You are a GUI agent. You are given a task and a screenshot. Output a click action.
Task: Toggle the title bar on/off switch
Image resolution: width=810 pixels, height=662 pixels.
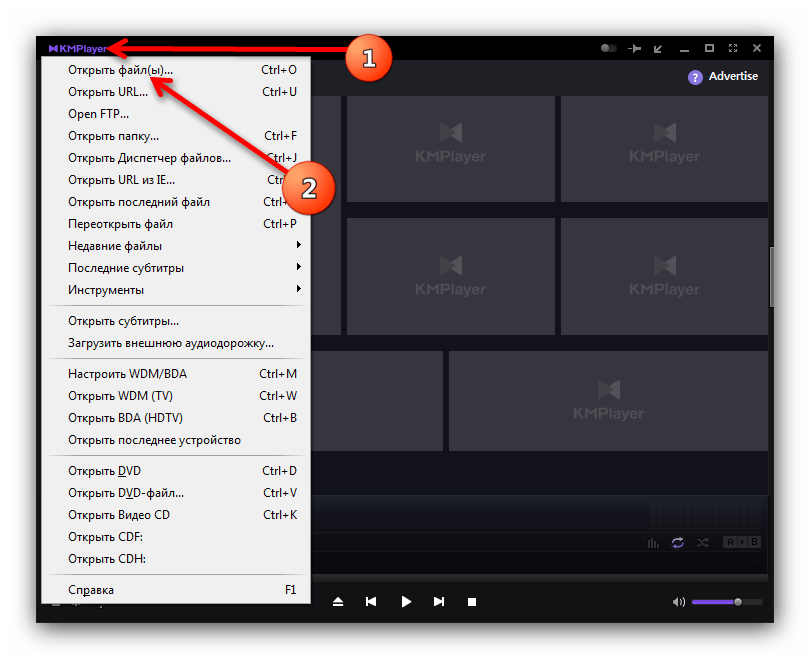pyautogui.click(x=609, y=48)
